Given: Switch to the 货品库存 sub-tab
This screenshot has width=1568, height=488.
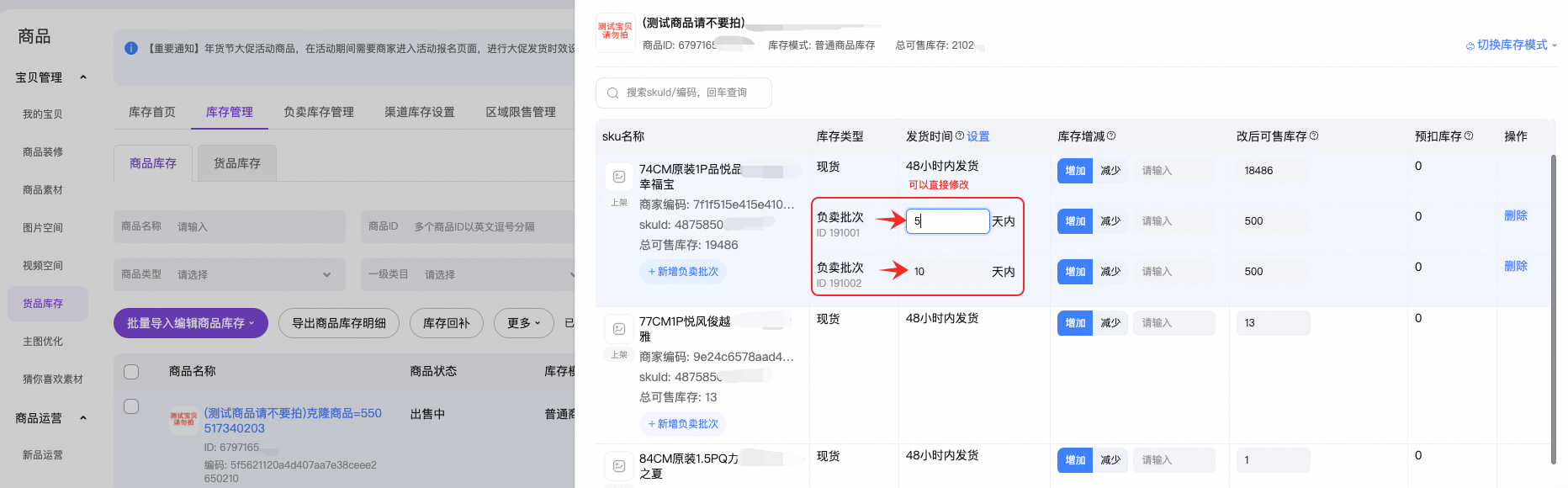Looking at the screenshot, I should (237, 163).
